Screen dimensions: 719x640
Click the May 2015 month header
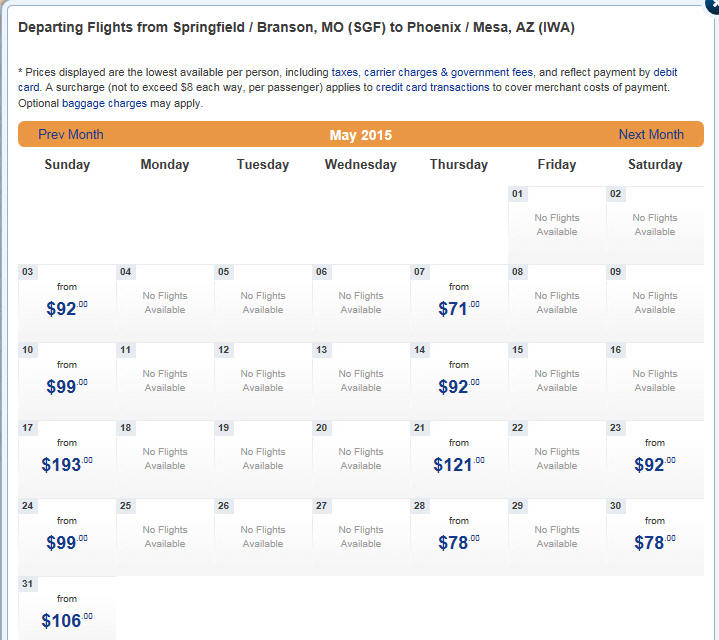(x=360, y=135)
